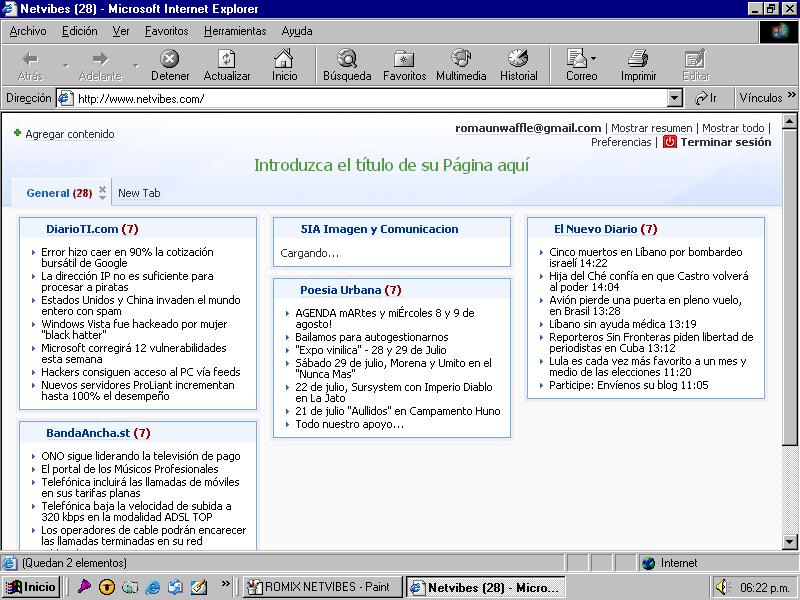Read 'Hackers consiguen acceso al PC vía feeds'

click(x=141, y=372)
